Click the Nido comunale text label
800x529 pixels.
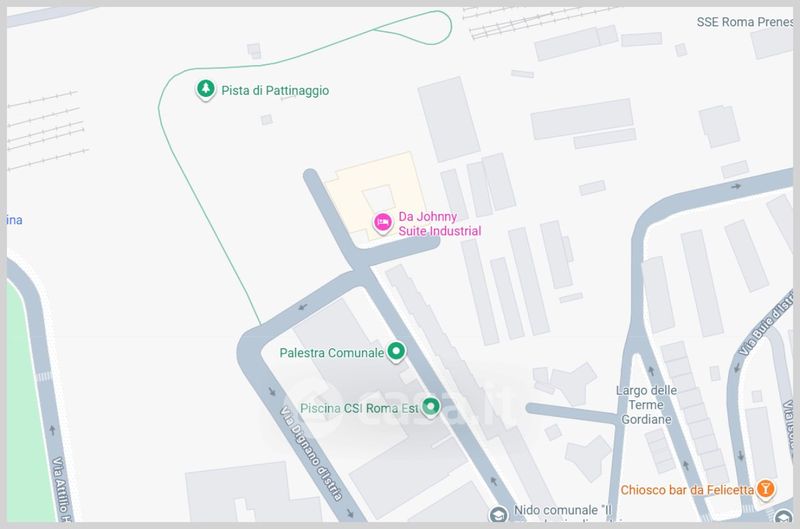pyautogui.click(x=562, y=510)
